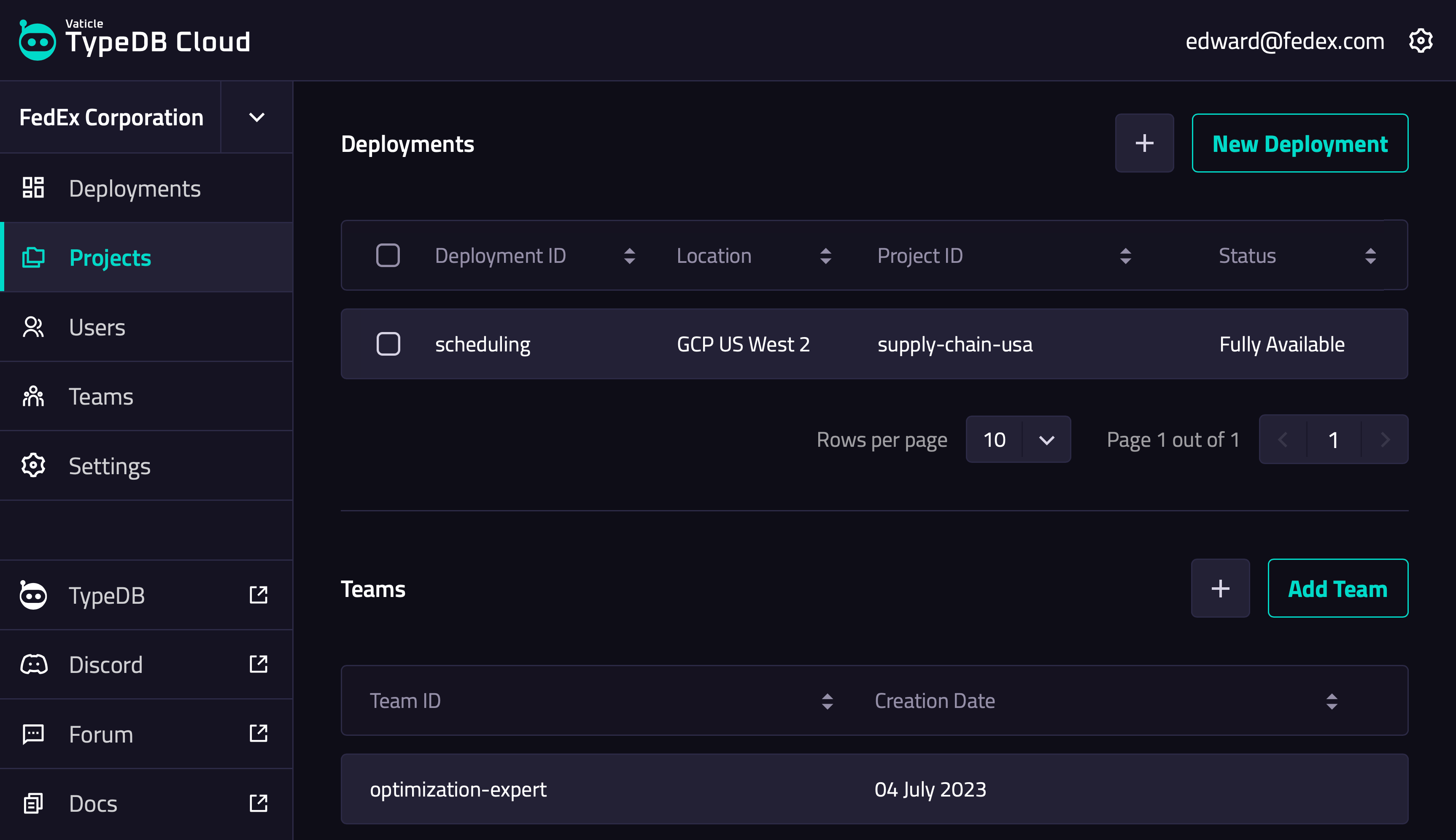Open the Rows per page dropdown
The height and width of the screenshot is (840, 1456).
point(1018,440)
